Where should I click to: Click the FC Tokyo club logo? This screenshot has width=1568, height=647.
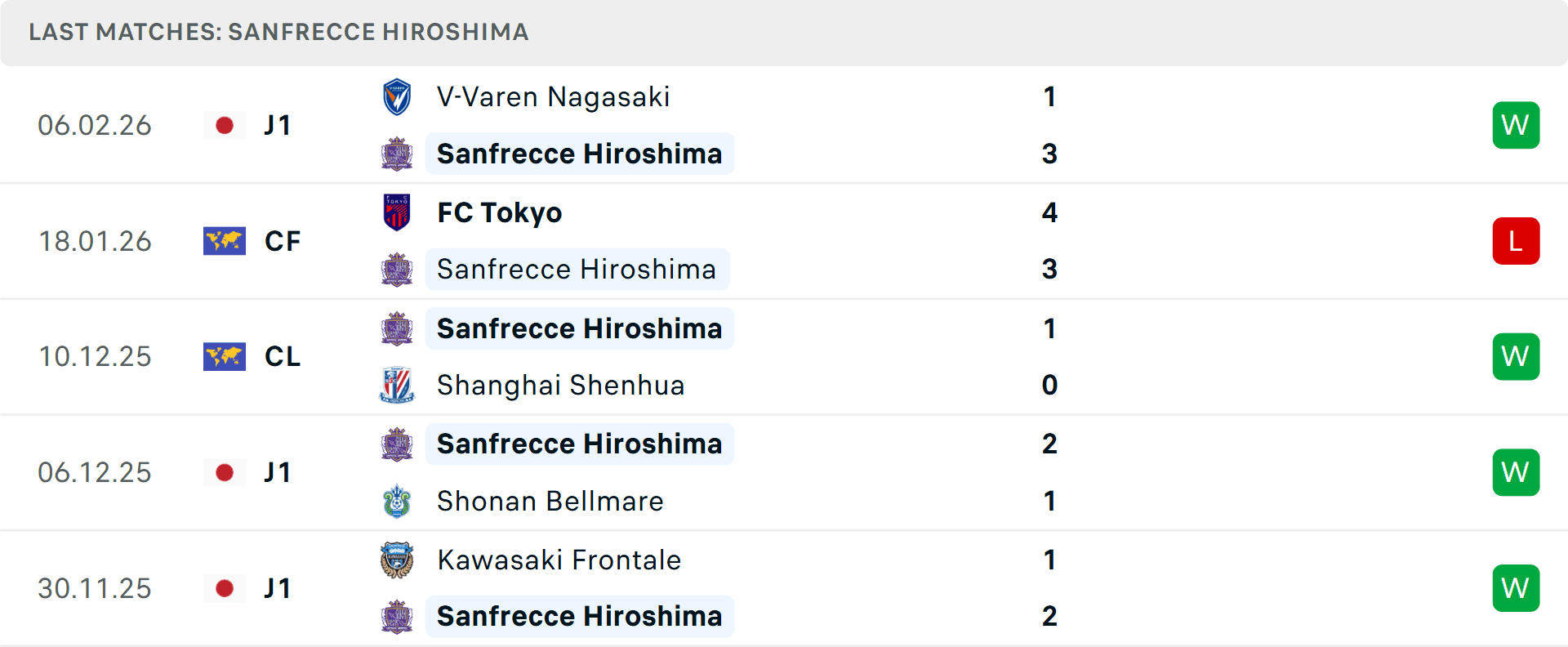pyautogui.click(x=397, y=212)
